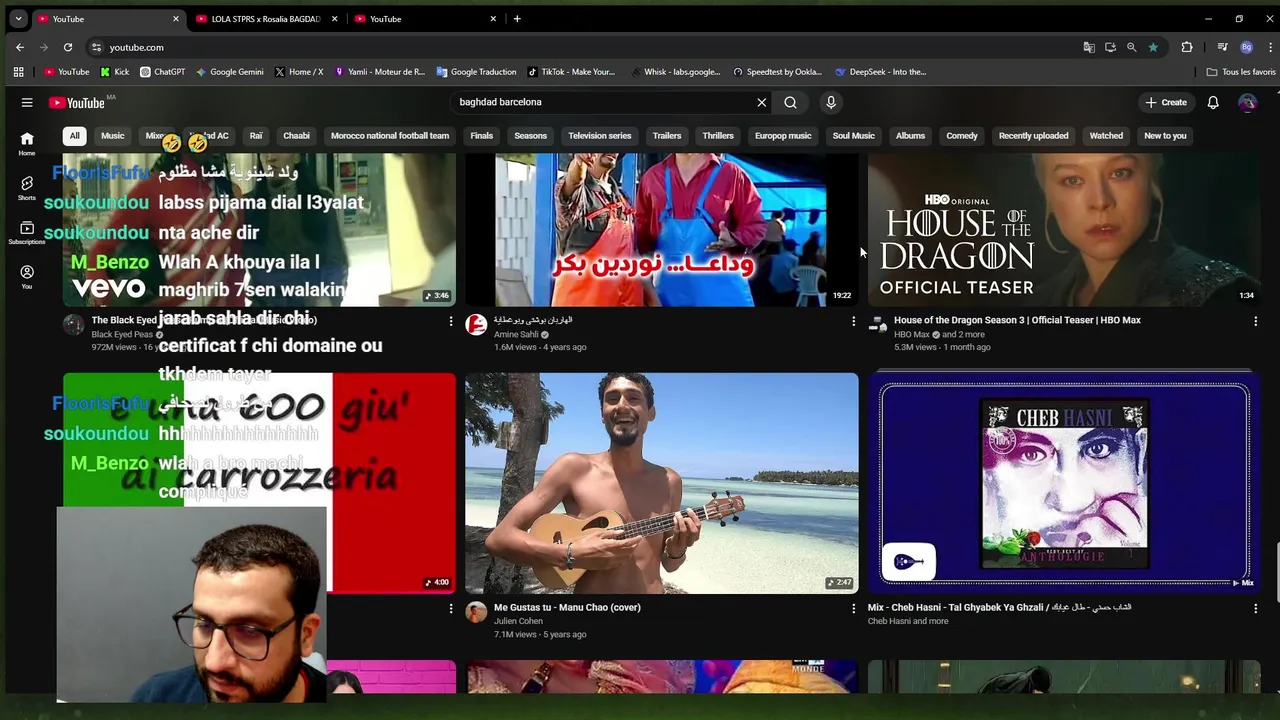Reload the page
Image resolution: width=1280 pixels, height=720 pixels.
68,47
